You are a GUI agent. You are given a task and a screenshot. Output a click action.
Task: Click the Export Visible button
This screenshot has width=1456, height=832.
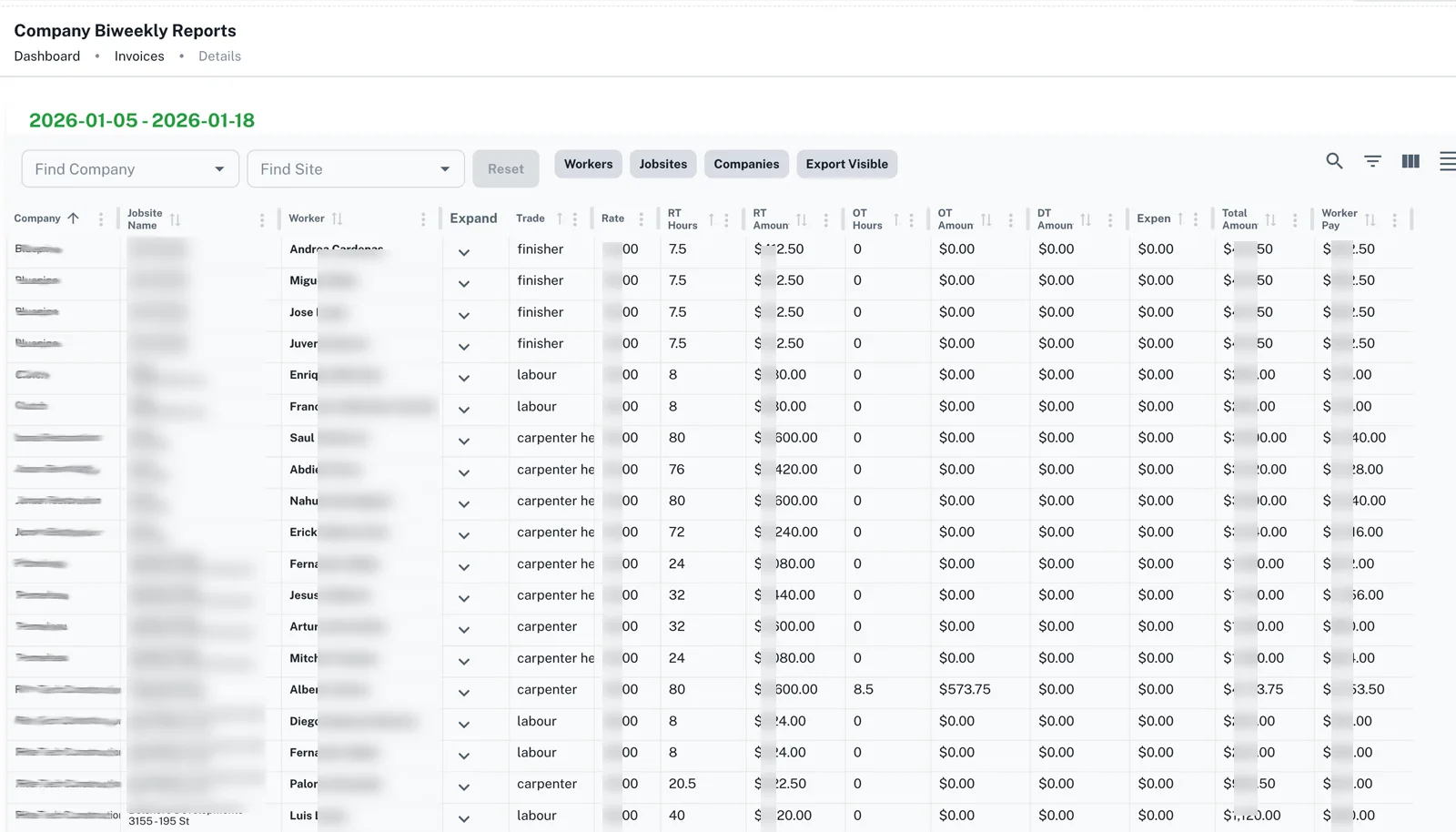[x=846, y=164]
